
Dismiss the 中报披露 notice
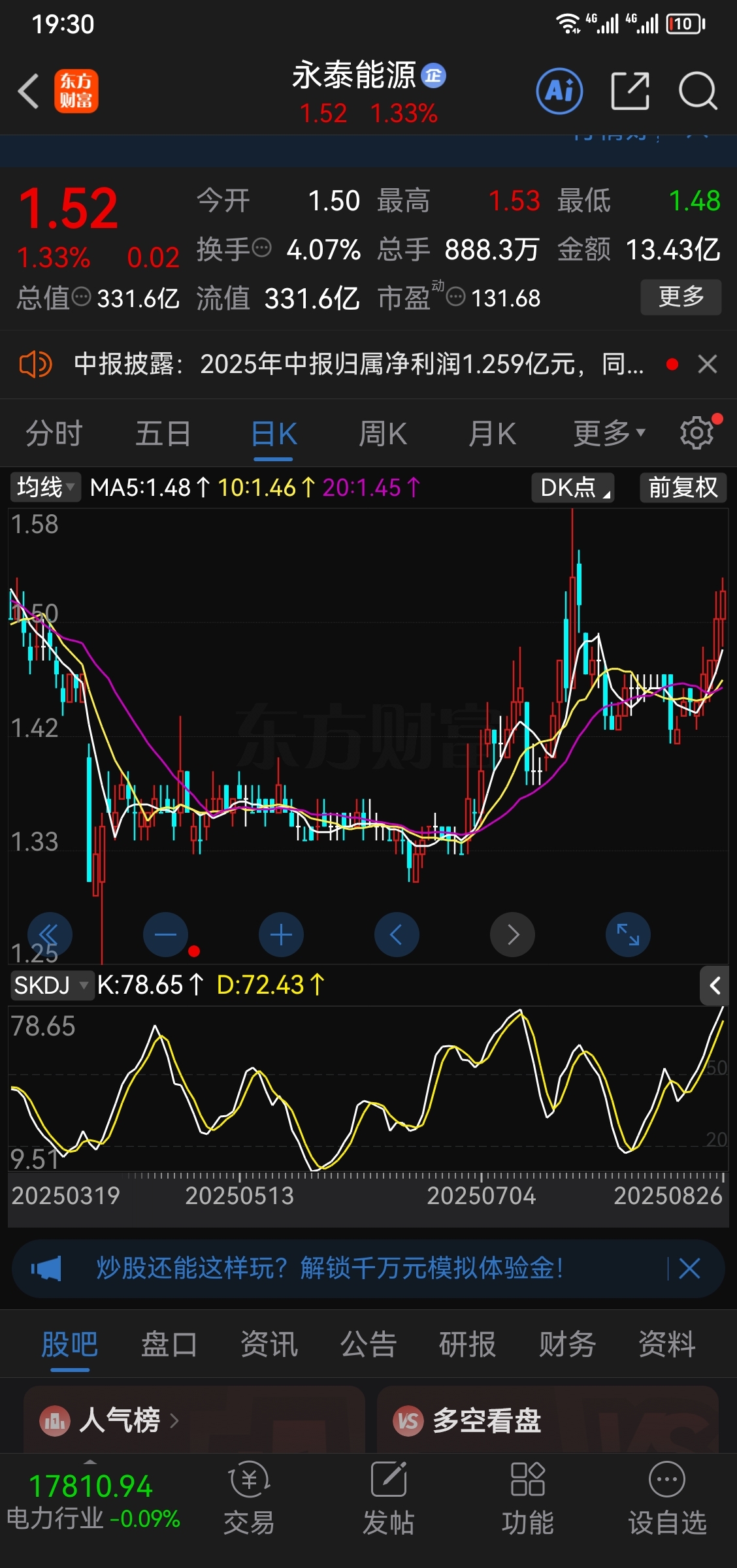[708, 364]
